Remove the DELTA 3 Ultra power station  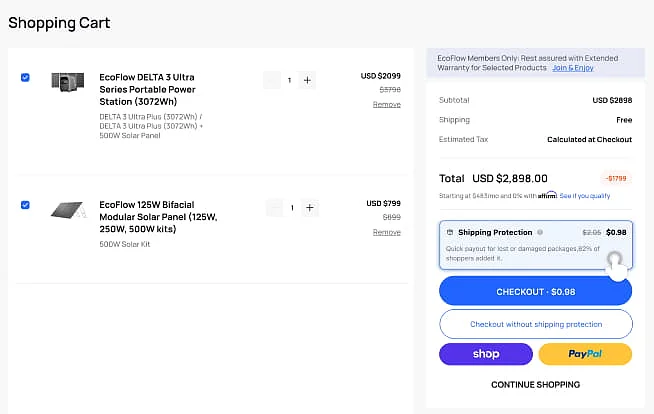[387, 105]
